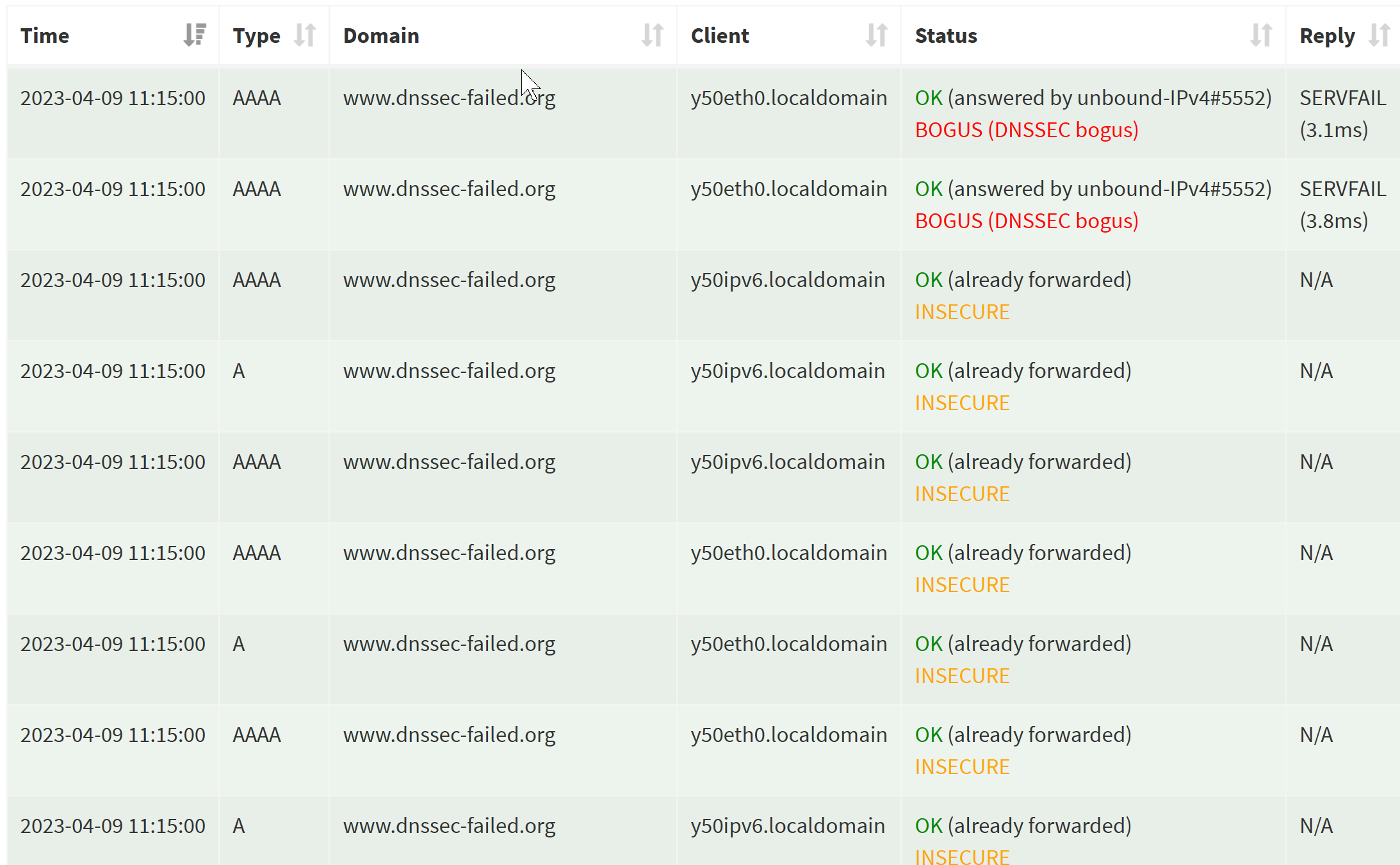Click the first row www.dnssec-failed.org domain
1400x865 pixels.
click(x=449, y=98)
